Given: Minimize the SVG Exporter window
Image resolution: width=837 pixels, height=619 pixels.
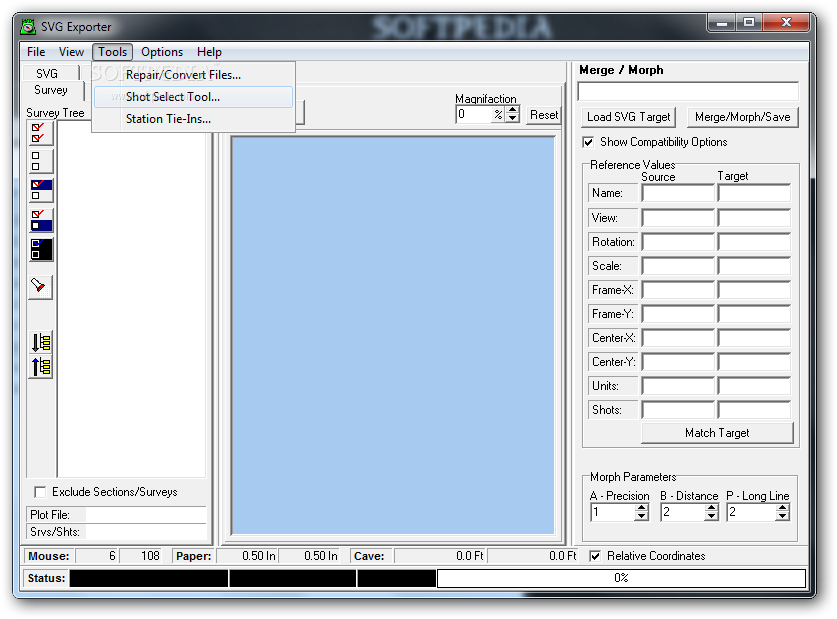Looking at the screenshot, I should click(x=722, y=23).
